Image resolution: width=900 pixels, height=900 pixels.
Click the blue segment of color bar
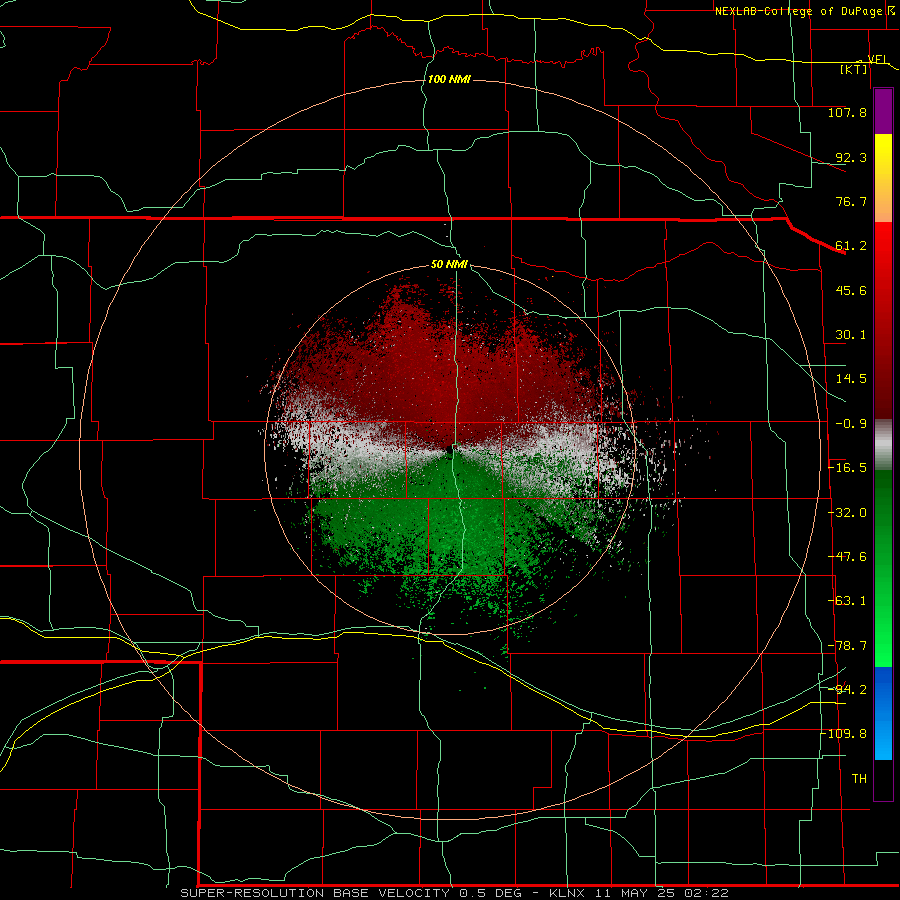[883, 713]
